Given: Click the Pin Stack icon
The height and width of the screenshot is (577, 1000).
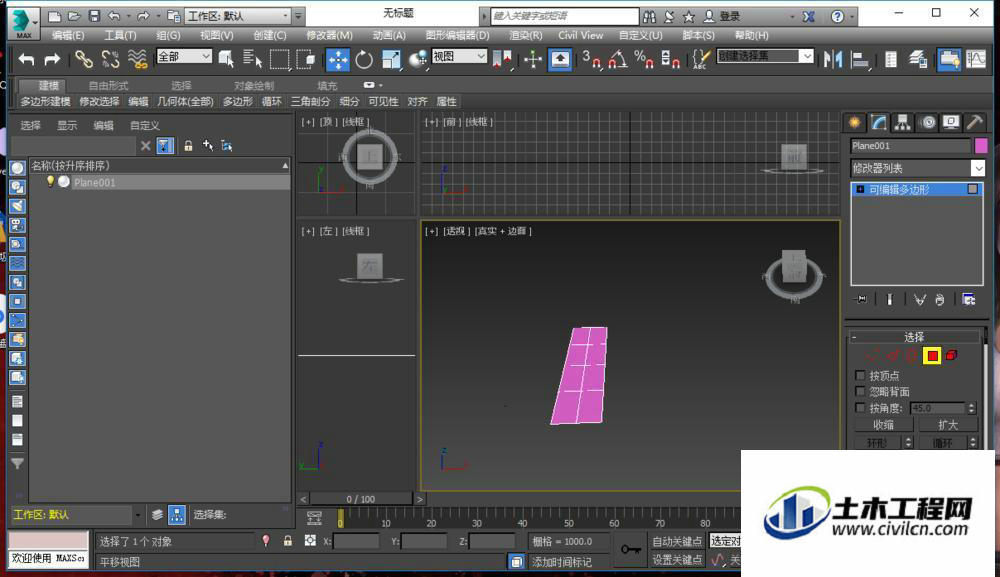Looking at the screenshot, I should click(861, 299).
